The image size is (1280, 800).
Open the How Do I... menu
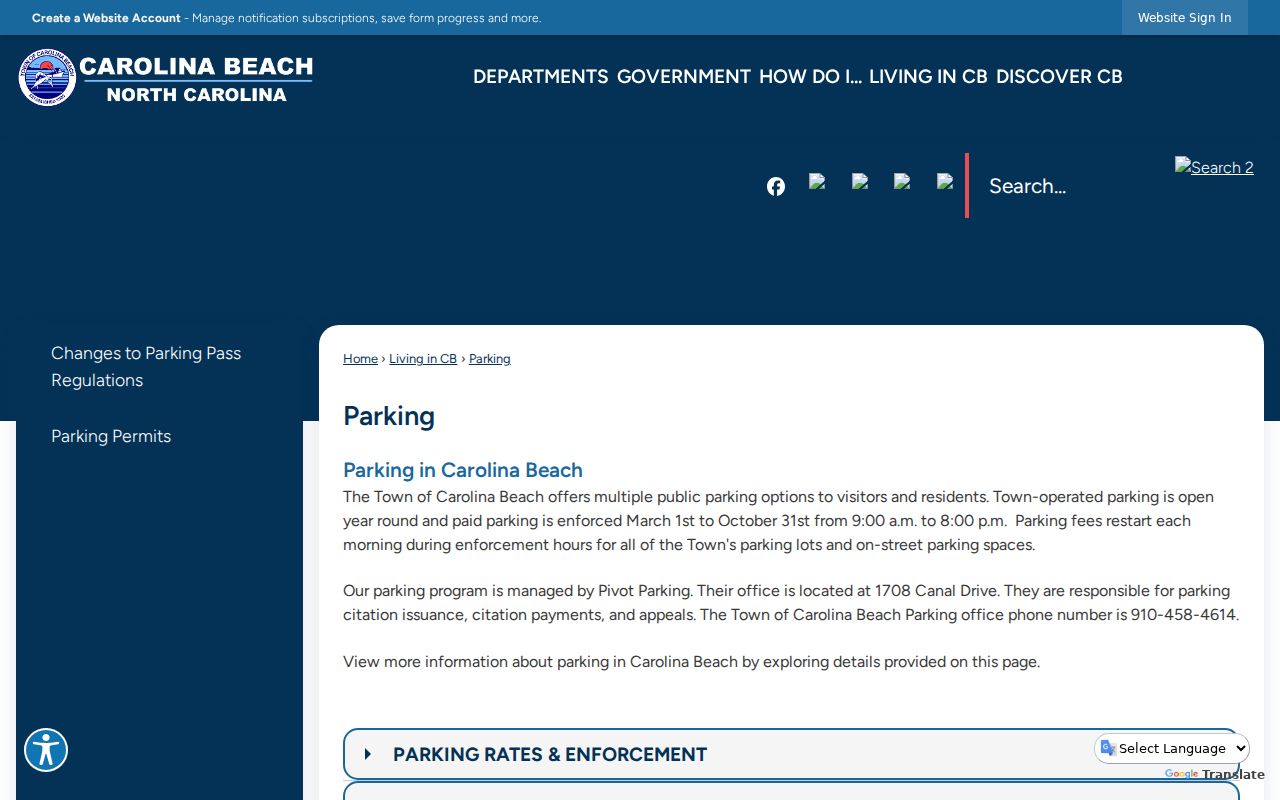(810, 76)
